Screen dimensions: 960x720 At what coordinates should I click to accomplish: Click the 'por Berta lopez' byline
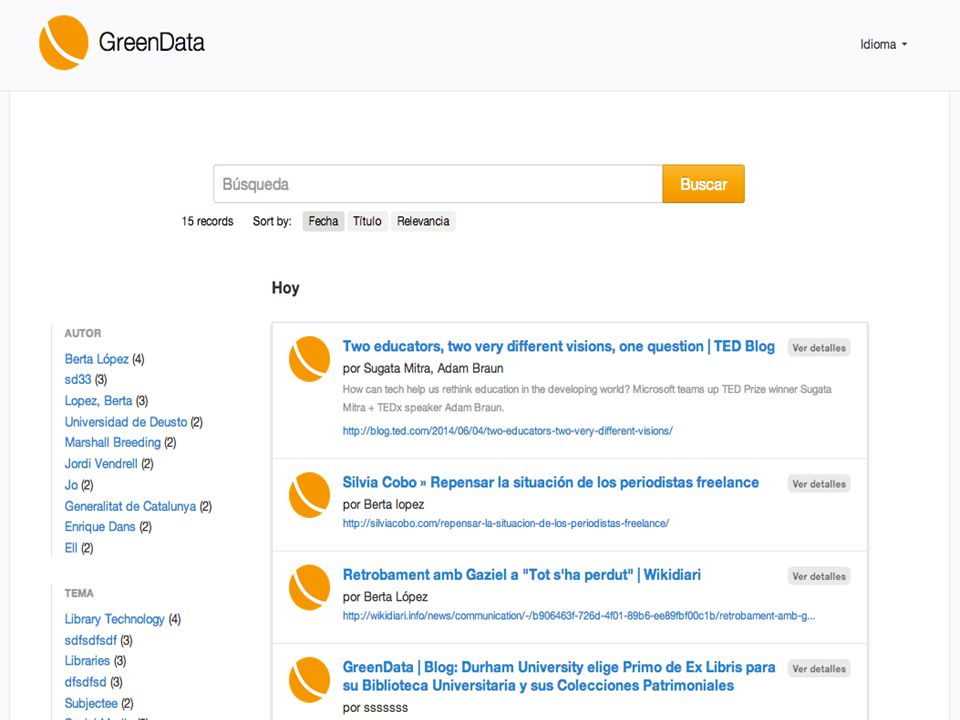click(x=383, y=504)
